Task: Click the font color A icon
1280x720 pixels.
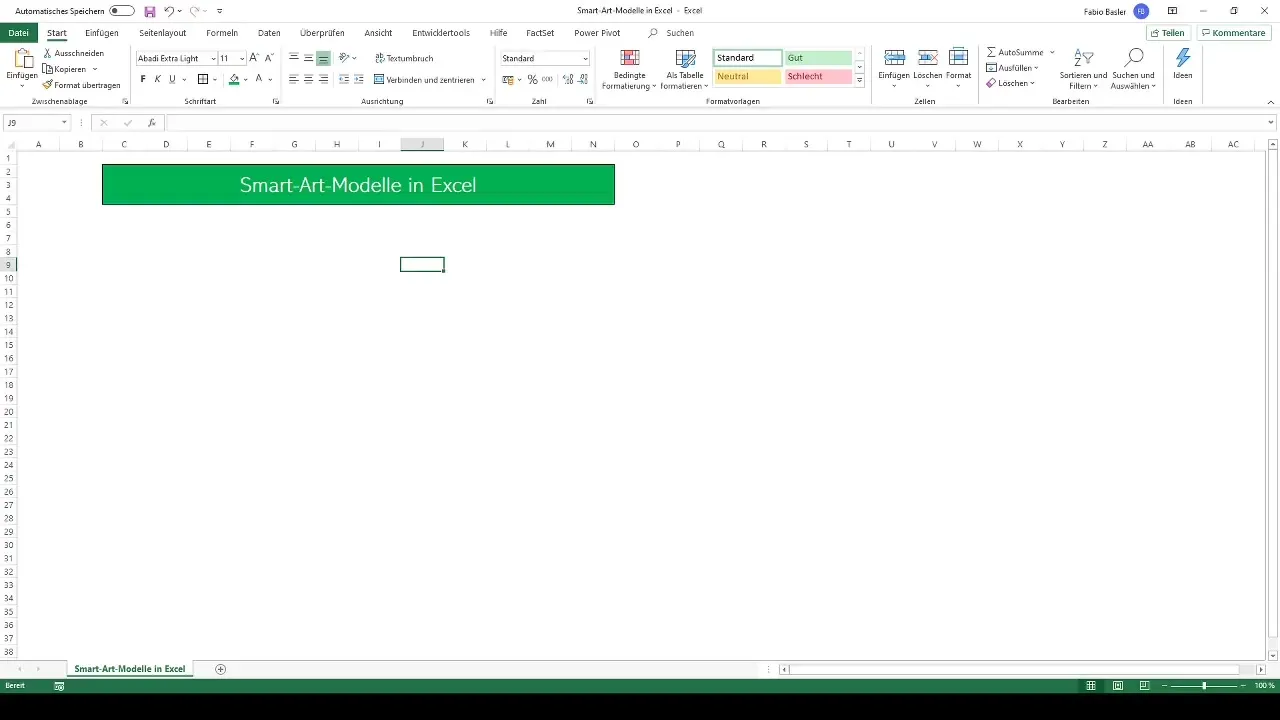Action: [x=258, y=79]
